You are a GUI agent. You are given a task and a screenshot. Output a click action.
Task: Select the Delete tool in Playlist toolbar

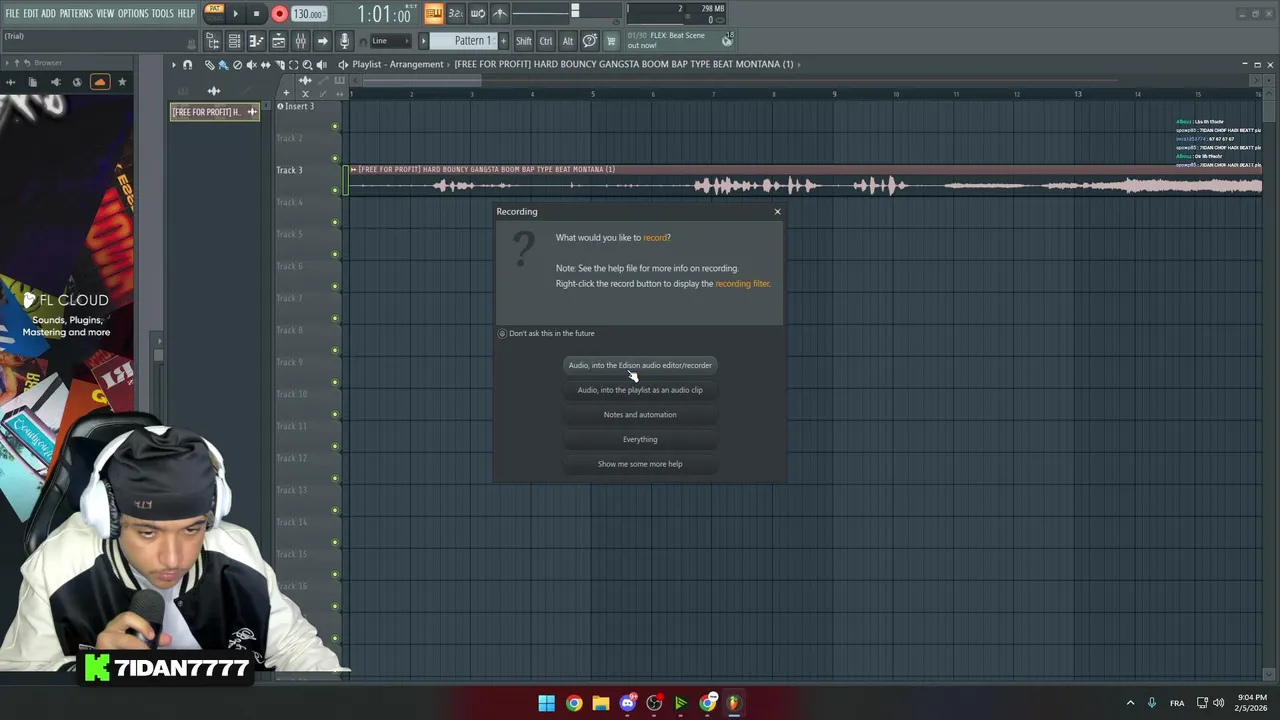[x=237, y=64]
